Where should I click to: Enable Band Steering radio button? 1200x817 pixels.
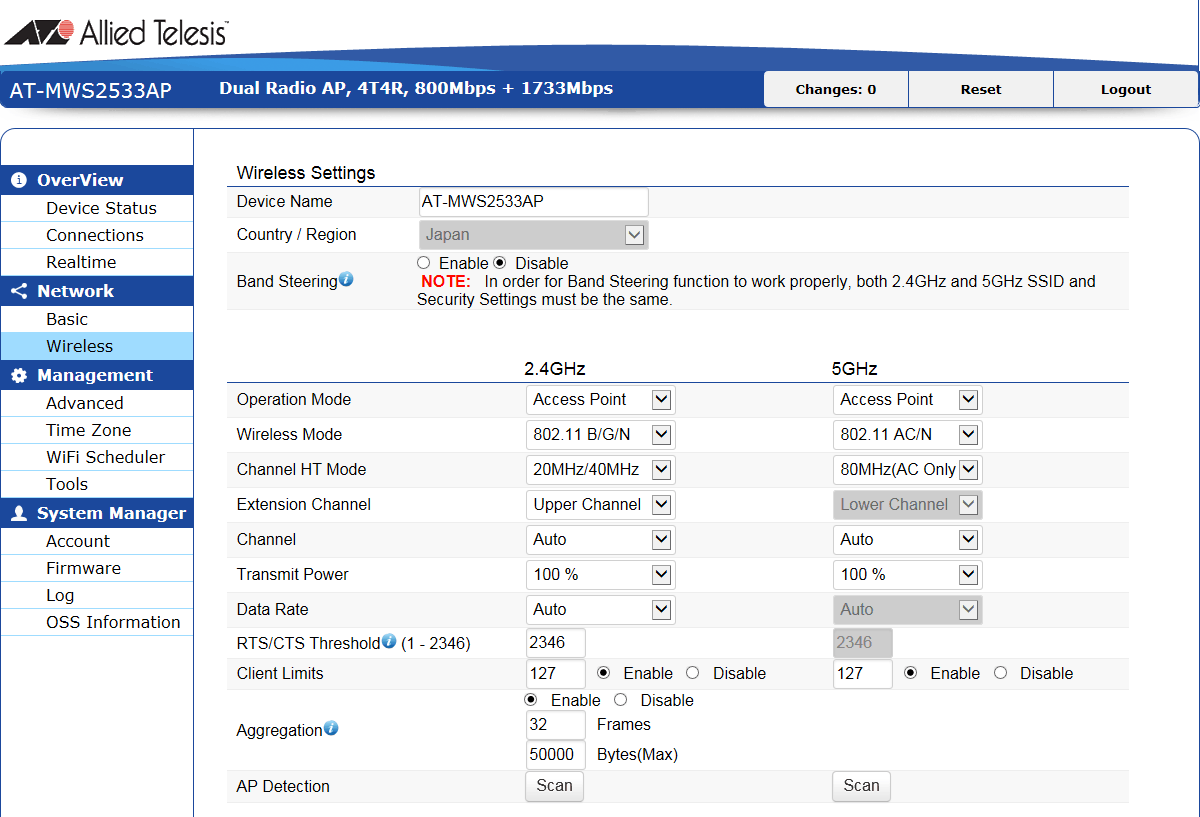coord(424,262)
